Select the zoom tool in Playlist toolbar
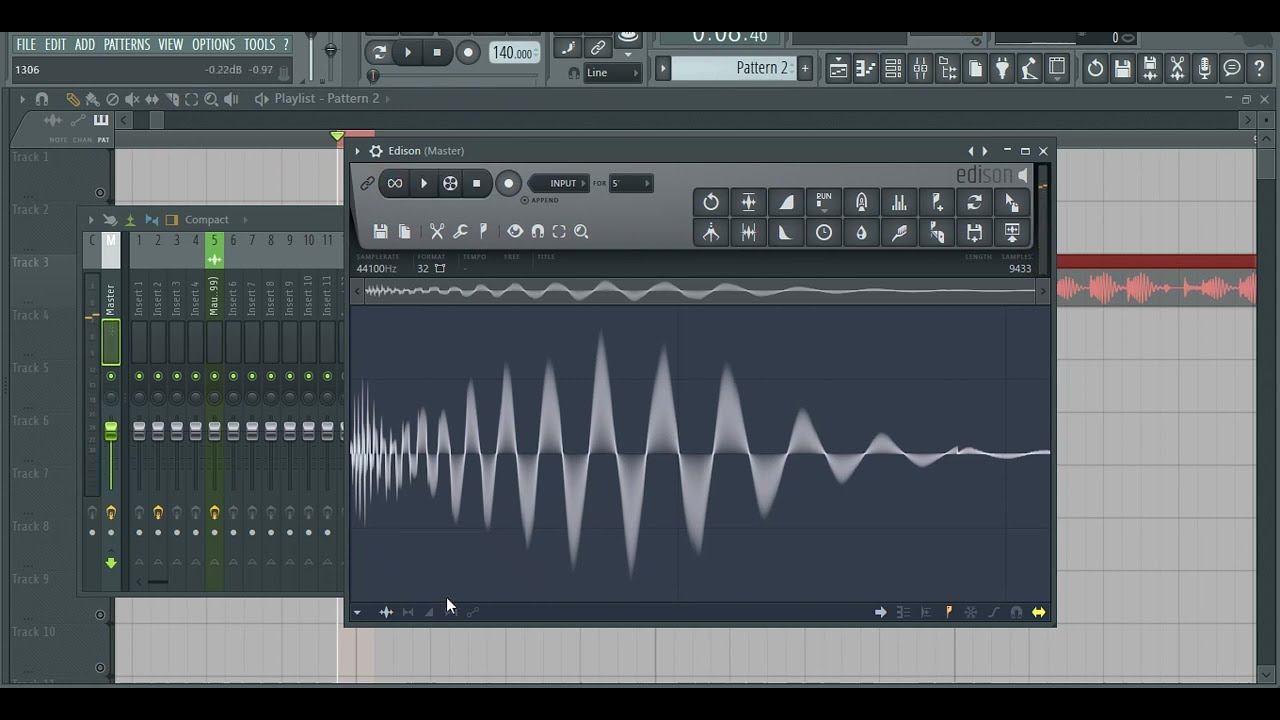The height and width of the screenshot is (720, 1280). 211,99
